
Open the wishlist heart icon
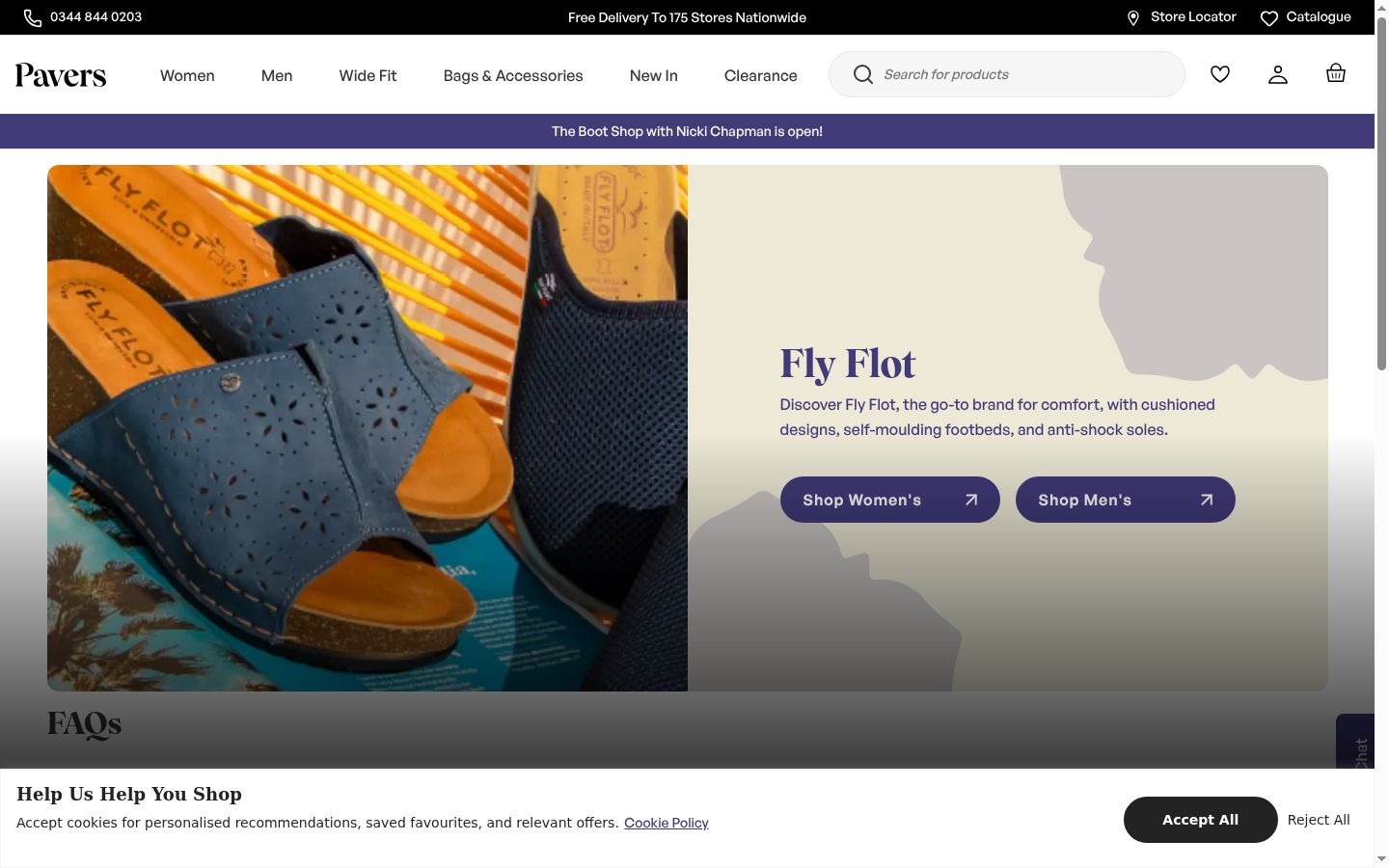click(x=1220, y=74)
